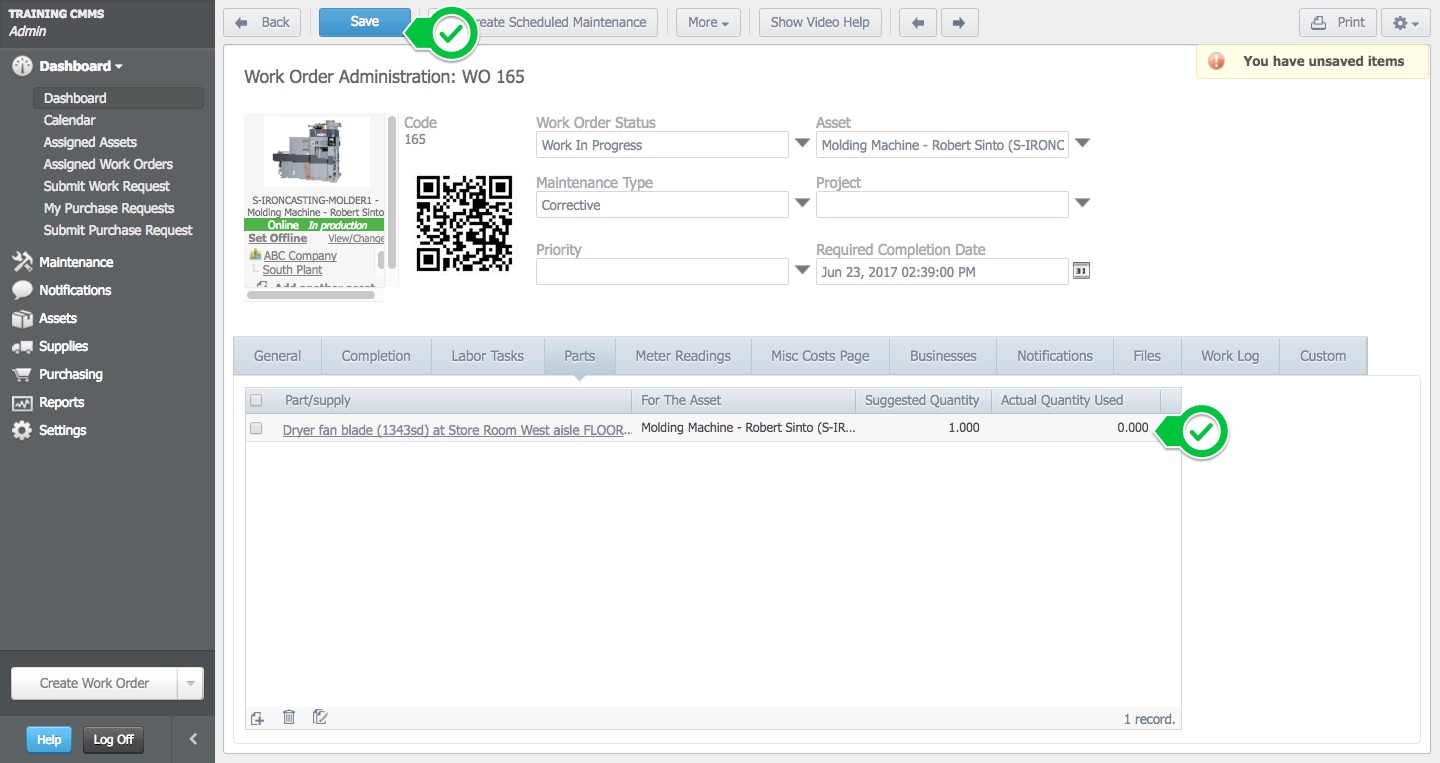1440x763 pixels.
Task: Click the asset panel horizontal scrollbar
Action: click(x=311, y=295)
